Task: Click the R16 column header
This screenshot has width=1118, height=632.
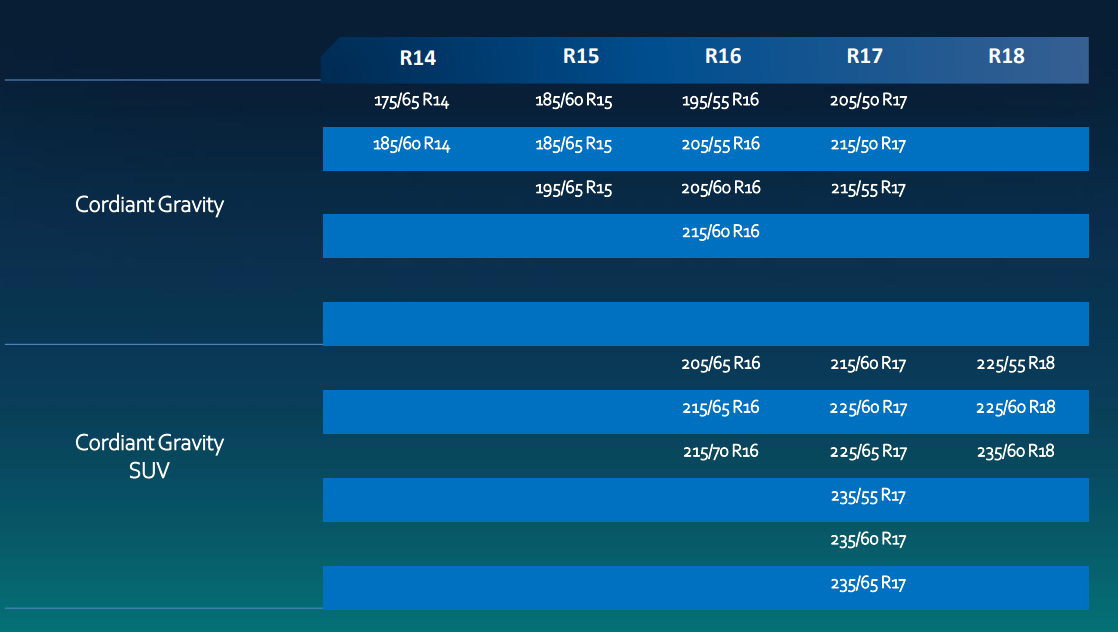Action: pos(723,56)
